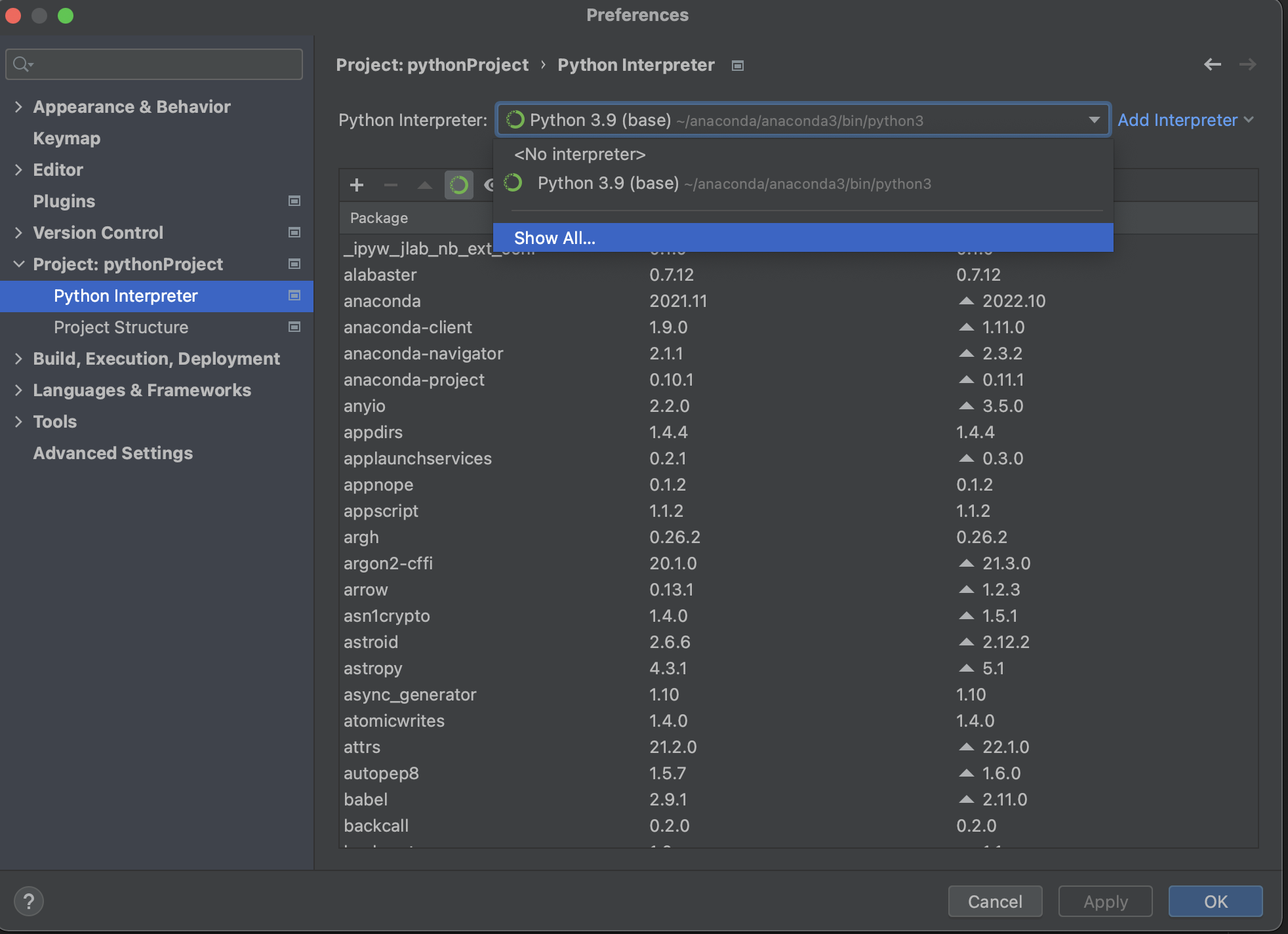Click upgrade arrow next to anaconda-client 1.11.0
The height and width of the screenshot is (934, 1288).
(x=966, y=327)
